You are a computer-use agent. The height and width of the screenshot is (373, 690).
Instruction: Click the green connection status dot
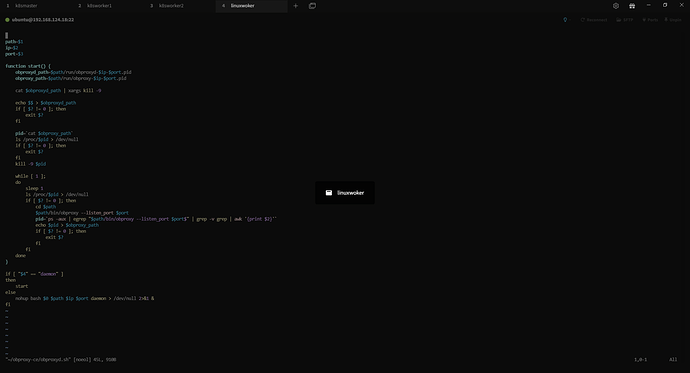click(x=7, y=20)
